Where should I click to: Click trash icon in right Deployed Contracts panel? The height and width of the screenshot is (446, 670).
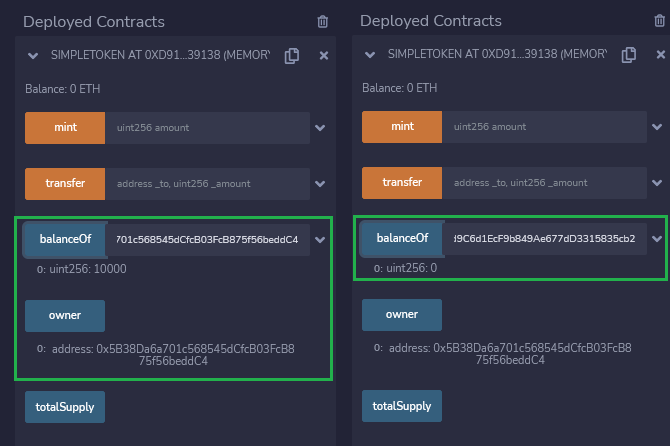pos(659,21)
